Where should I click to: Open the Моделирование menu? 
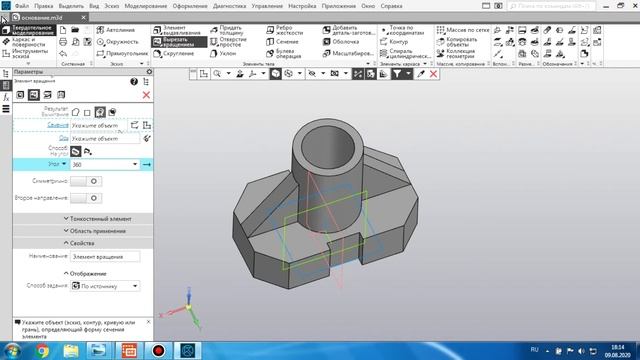point(146,6)
